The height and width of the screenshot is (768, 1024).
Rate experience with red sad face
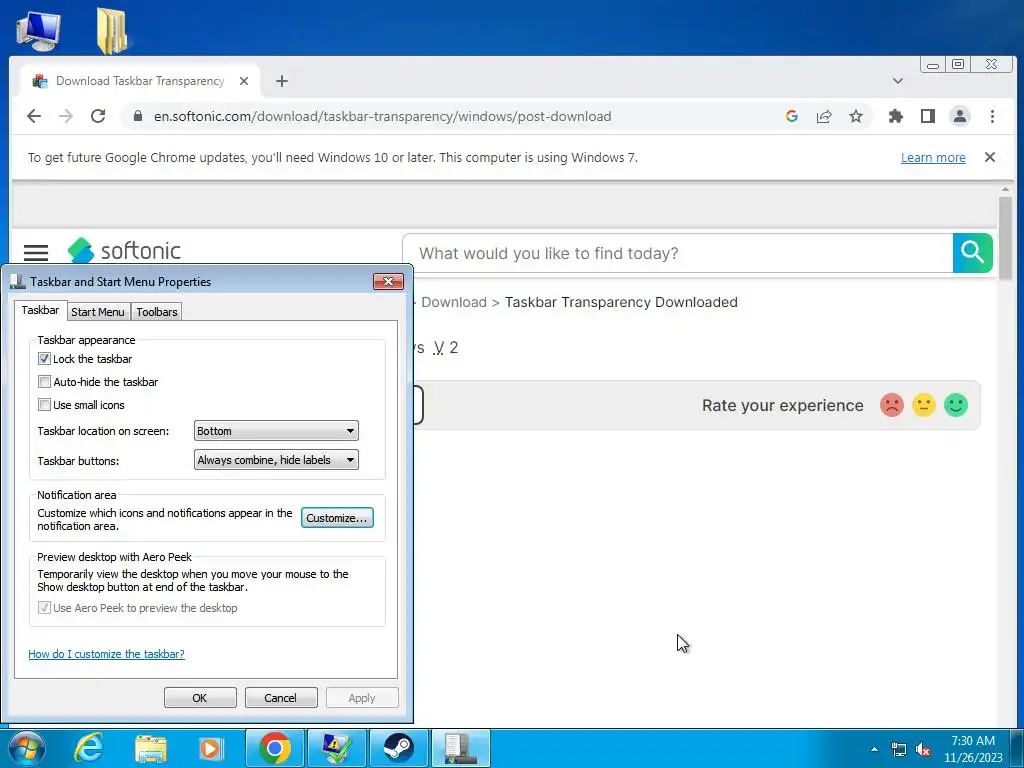[x=891, y=405]
